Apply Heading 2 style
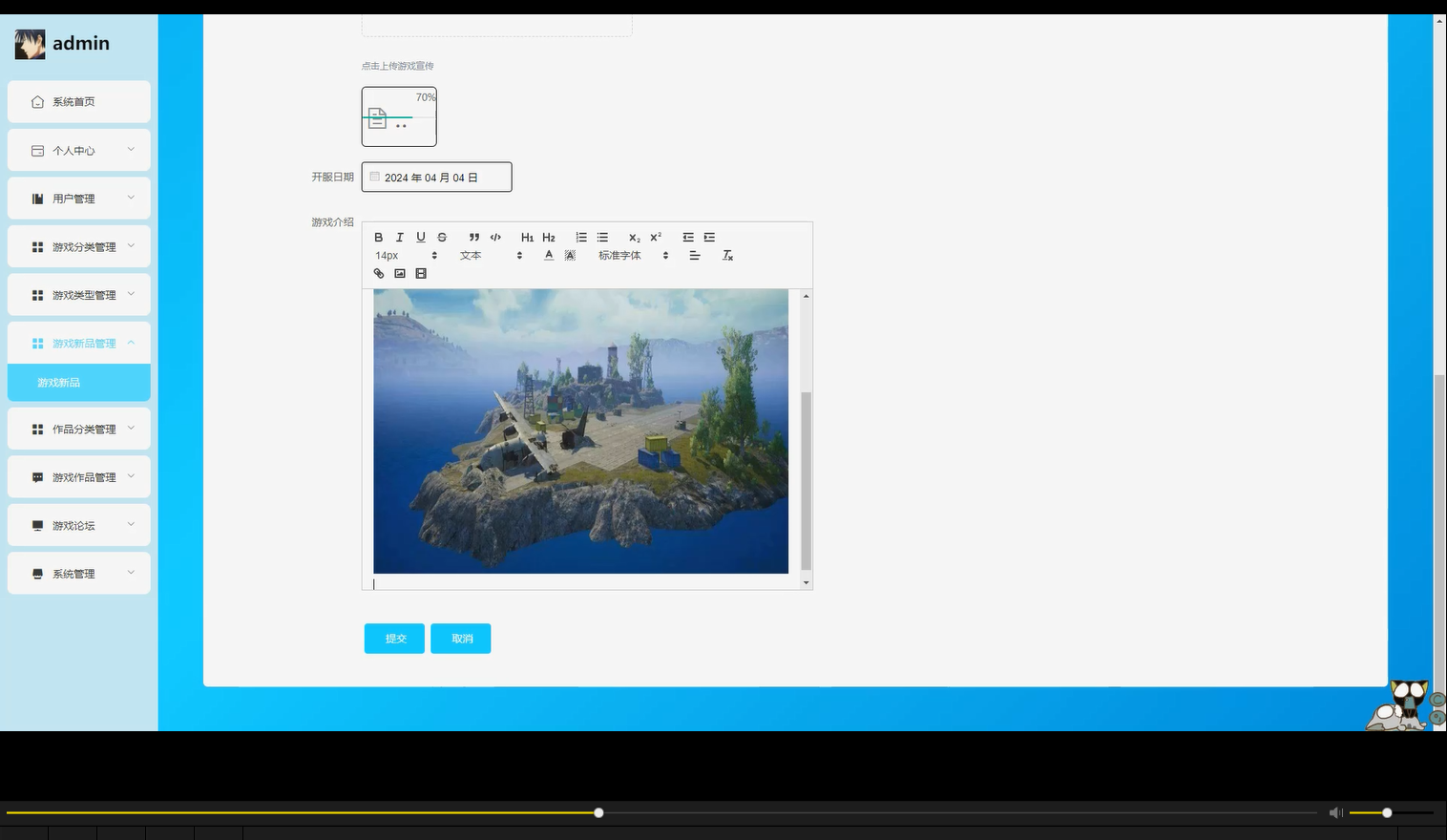Viewport: 1447px width, 840px height. pyautogui.click(x=549, y=238)
